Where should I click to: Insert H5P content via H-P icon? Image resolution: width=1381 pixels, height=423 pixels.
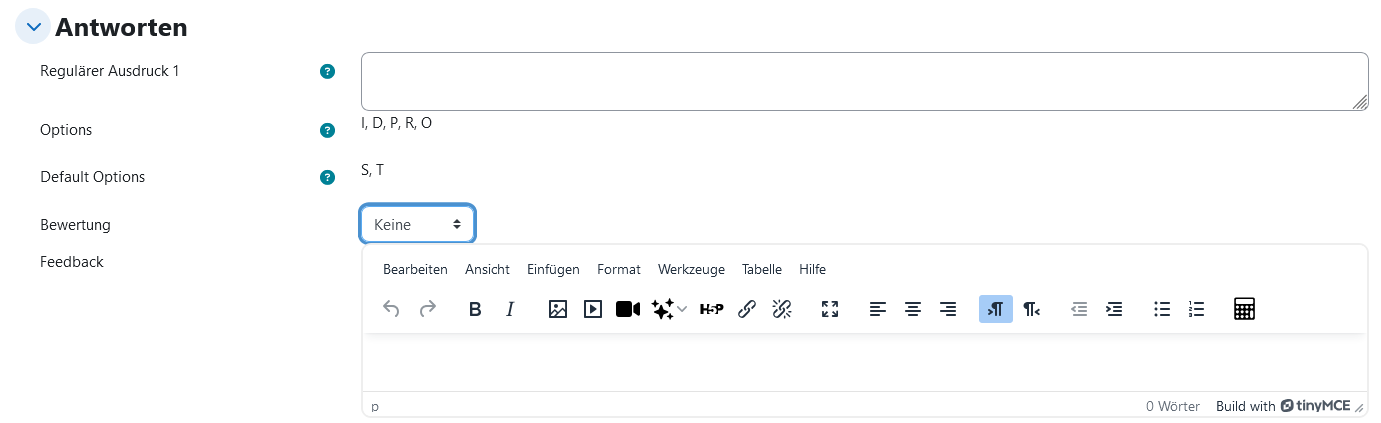pos(711,309)
